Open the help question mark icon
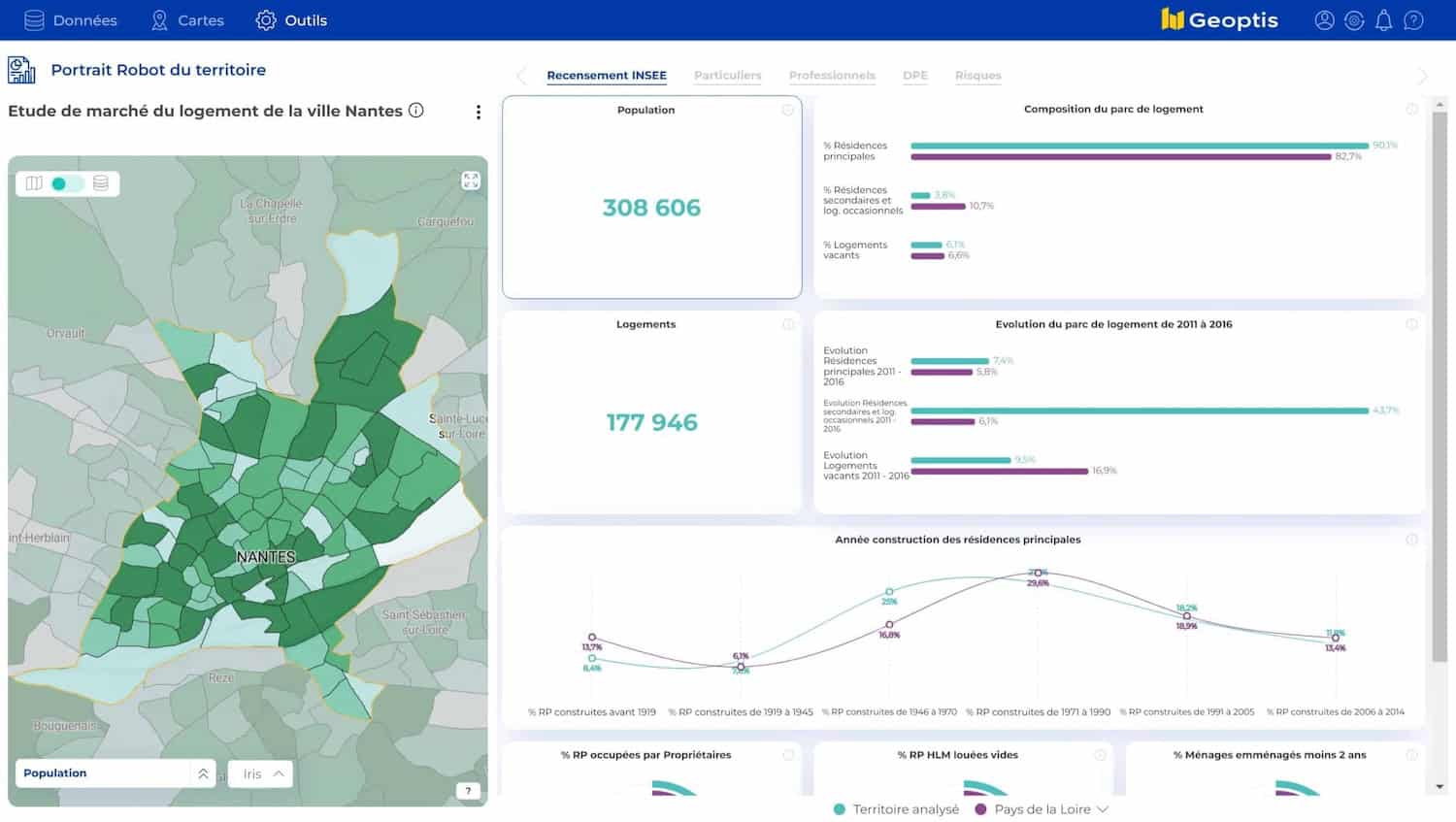Screen dimensions: 1456x822 1414,20
